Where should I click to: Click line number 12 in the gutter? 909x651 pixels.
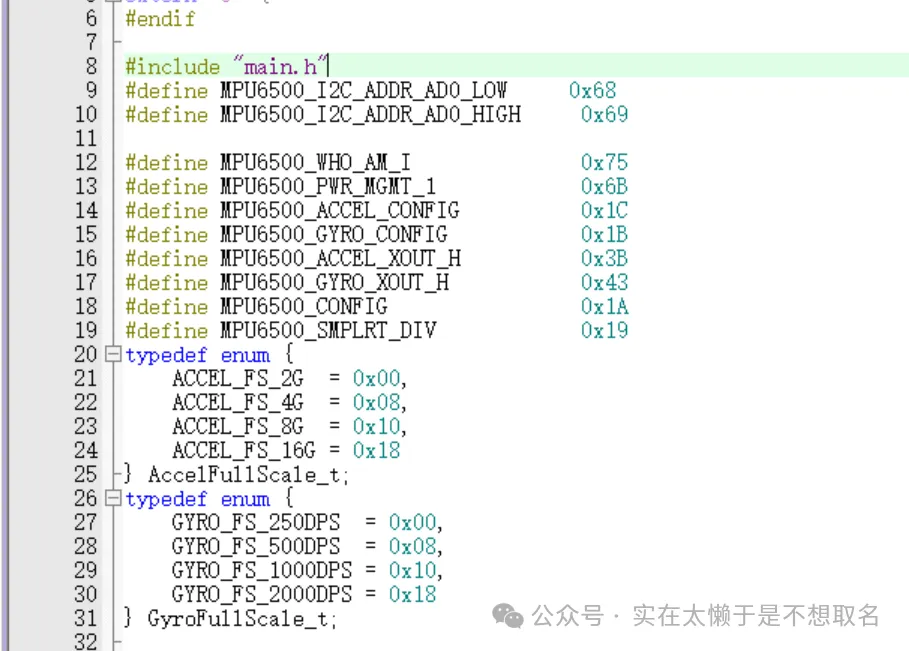tap(87, 163)
